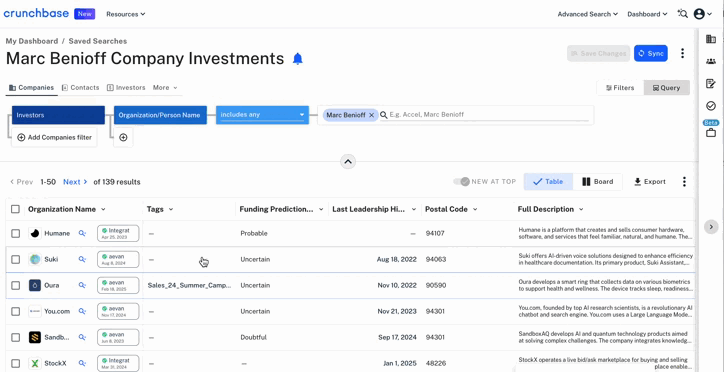724x372 pixels.
Task: Collapse the query panel with chevron-up
Action: coord(348,162)
